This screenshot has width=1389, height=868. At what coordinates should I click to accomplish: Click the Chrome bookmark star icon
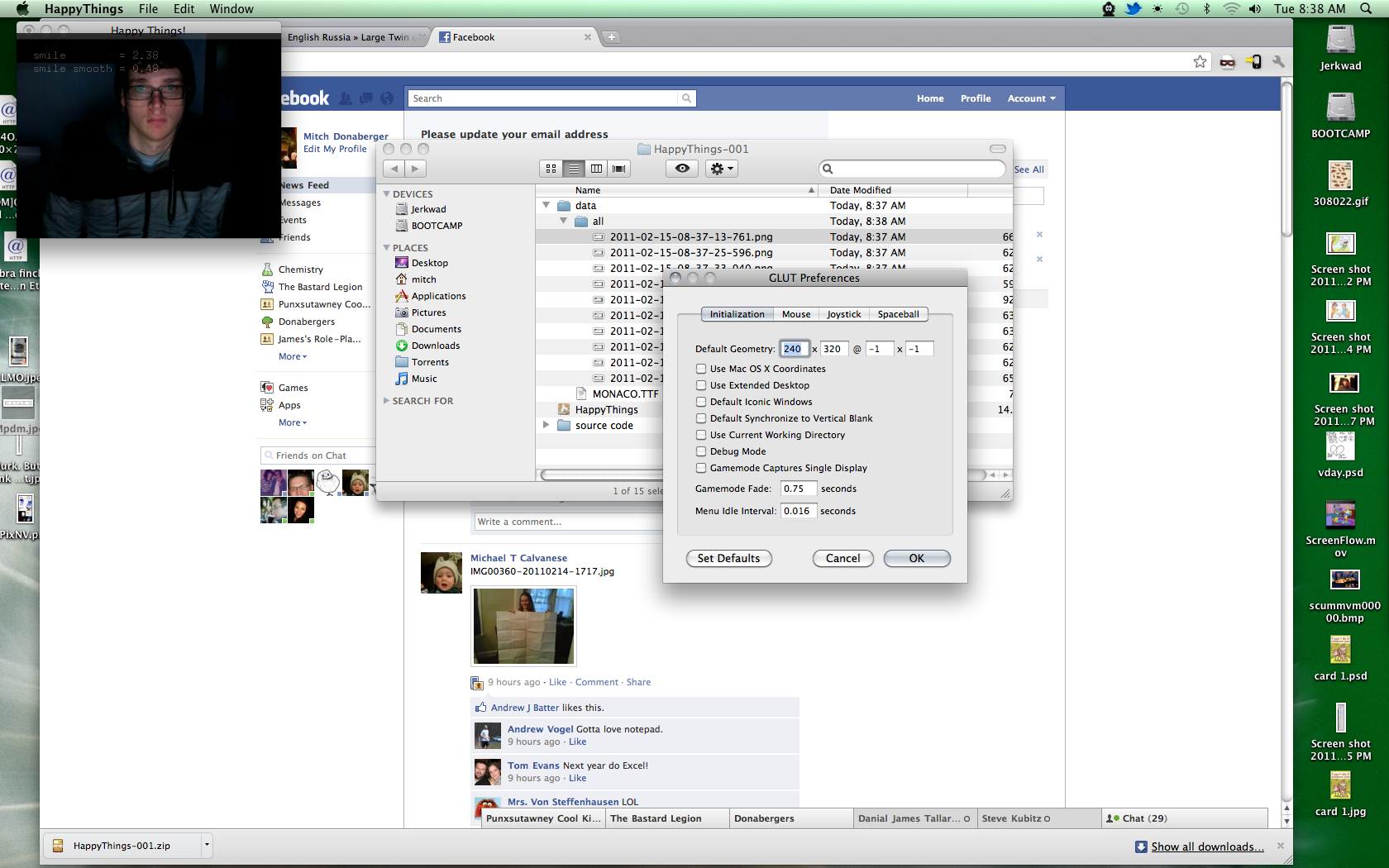point(1200,62)
